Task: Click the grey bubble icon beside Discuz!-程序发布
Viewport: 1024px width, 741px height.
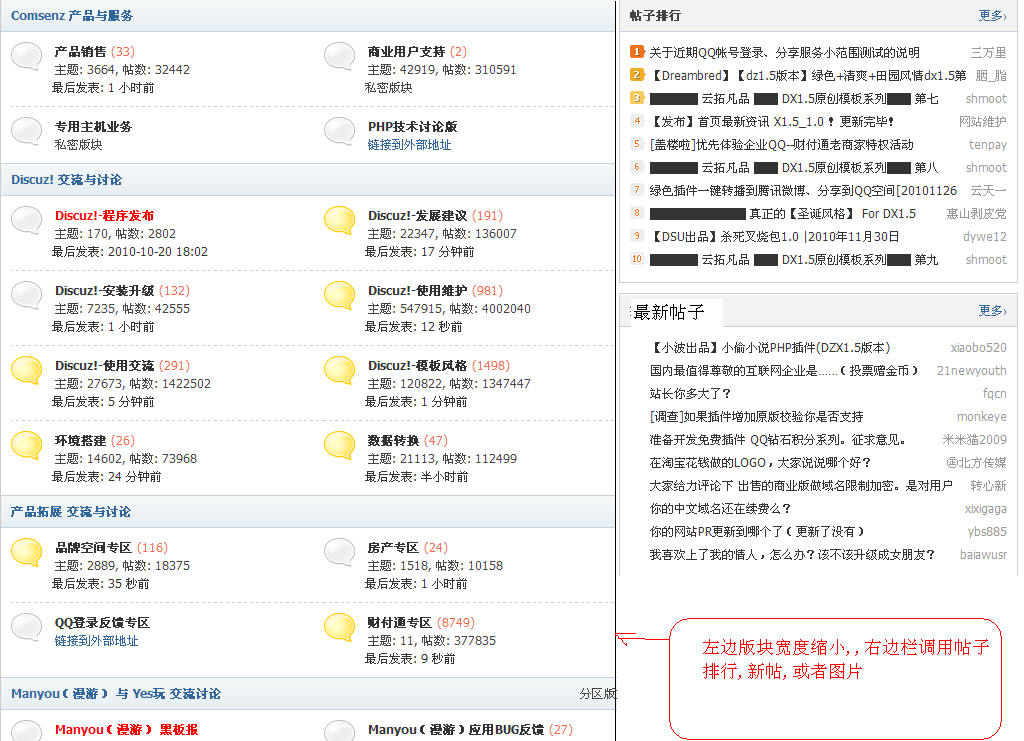Action: [x=27, y=221]
